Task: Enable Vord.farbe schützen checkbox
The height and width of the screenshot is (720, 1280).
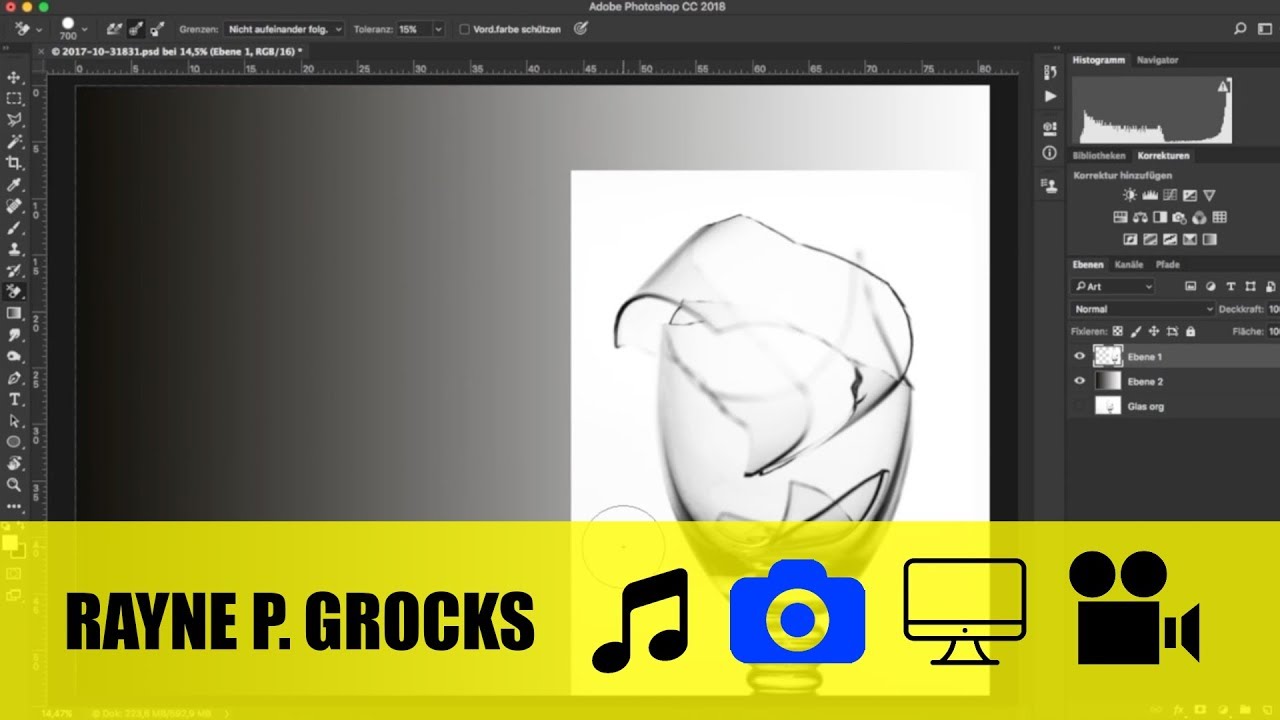Action: pyautogui.click(x=464, y=30)
